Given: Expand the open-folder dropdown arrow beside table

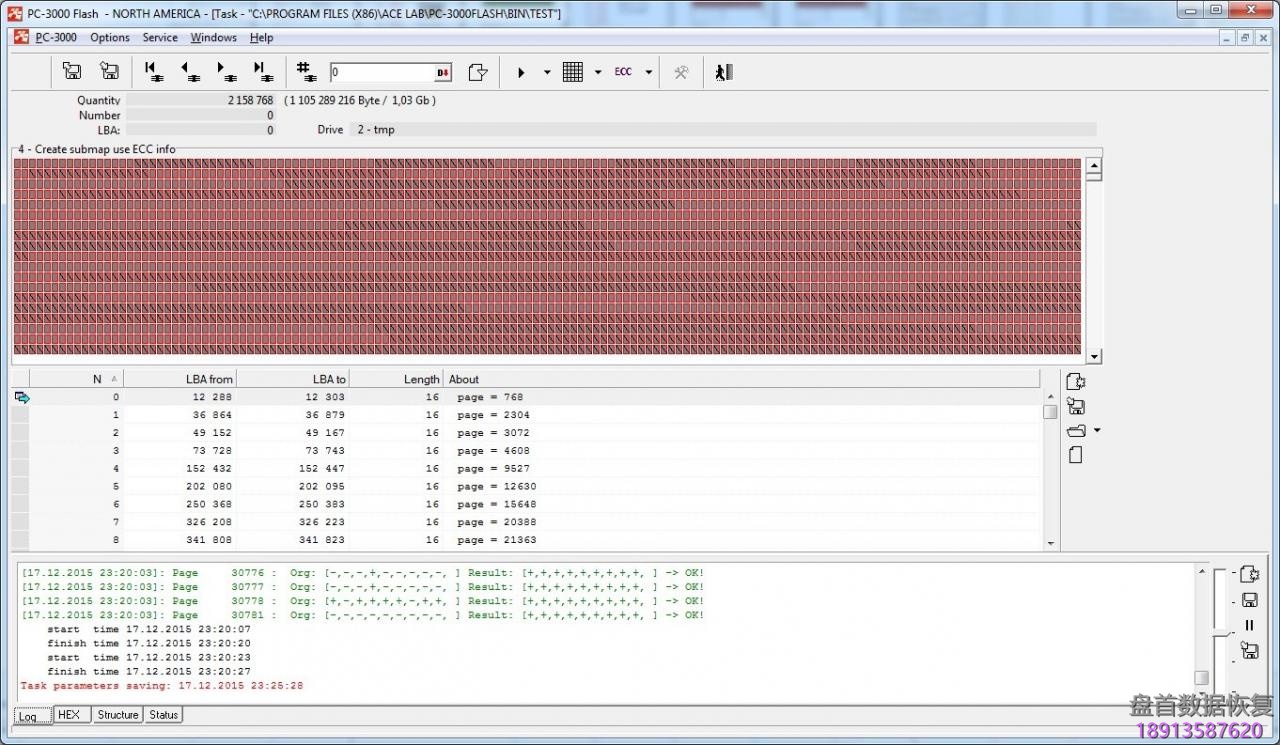Looking at the screenshot, I should click(x=1097, y=431).
